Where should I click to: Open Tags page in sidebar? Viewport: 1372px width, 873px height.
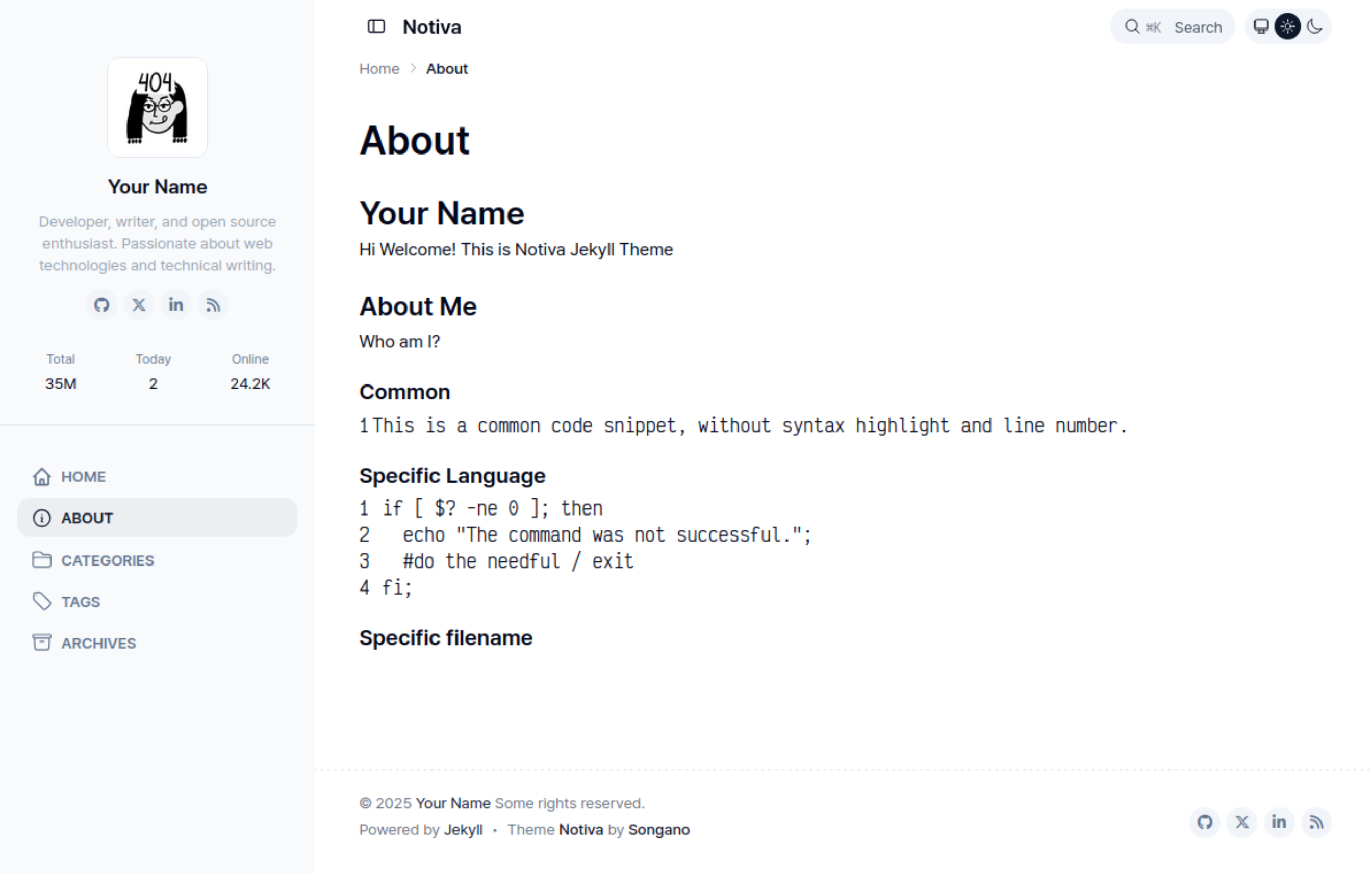[x=81, y=602]
